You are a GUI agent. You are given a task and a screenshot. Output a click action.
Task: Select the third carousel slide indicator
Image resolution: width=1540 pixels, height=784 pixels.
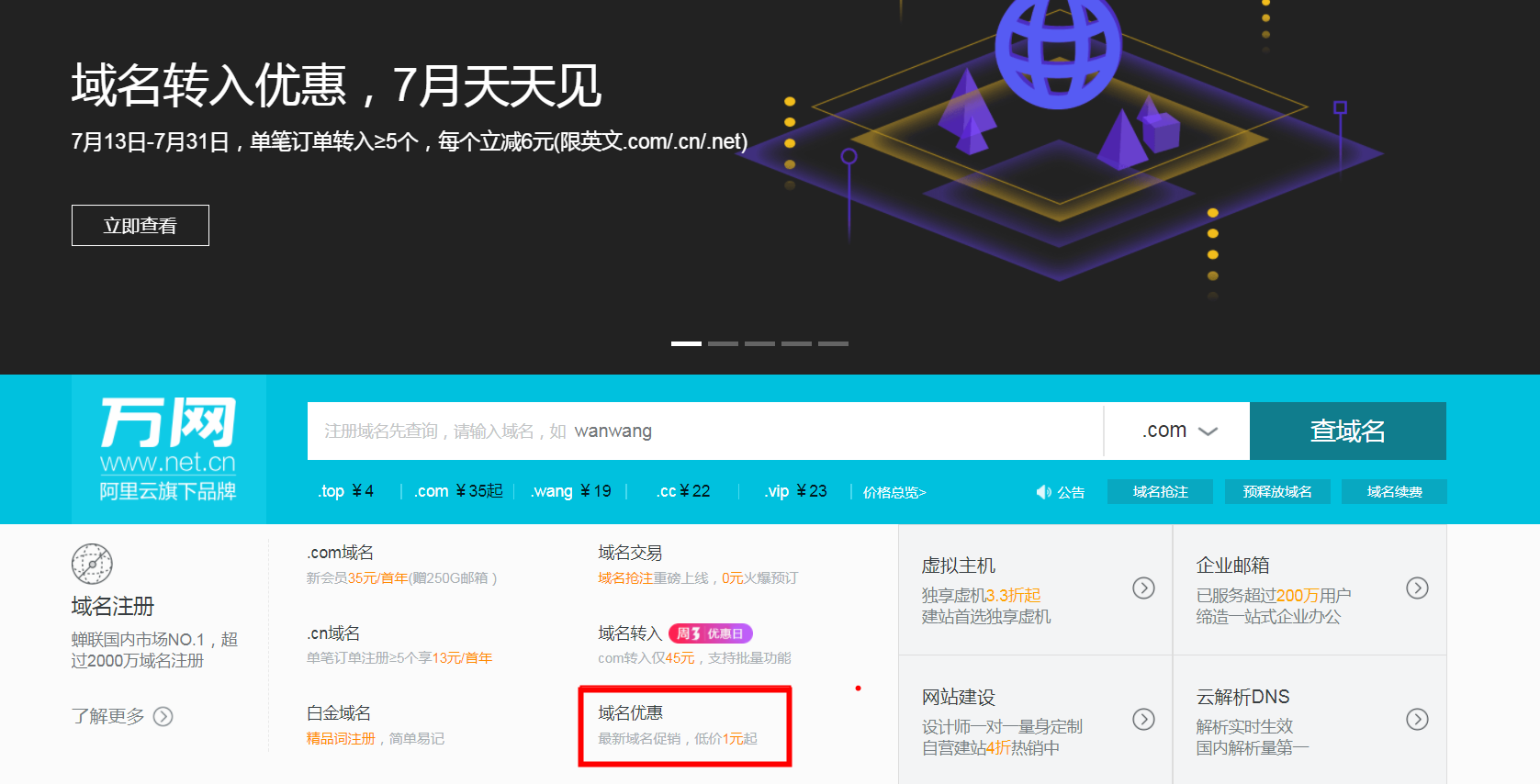point(759,343)
